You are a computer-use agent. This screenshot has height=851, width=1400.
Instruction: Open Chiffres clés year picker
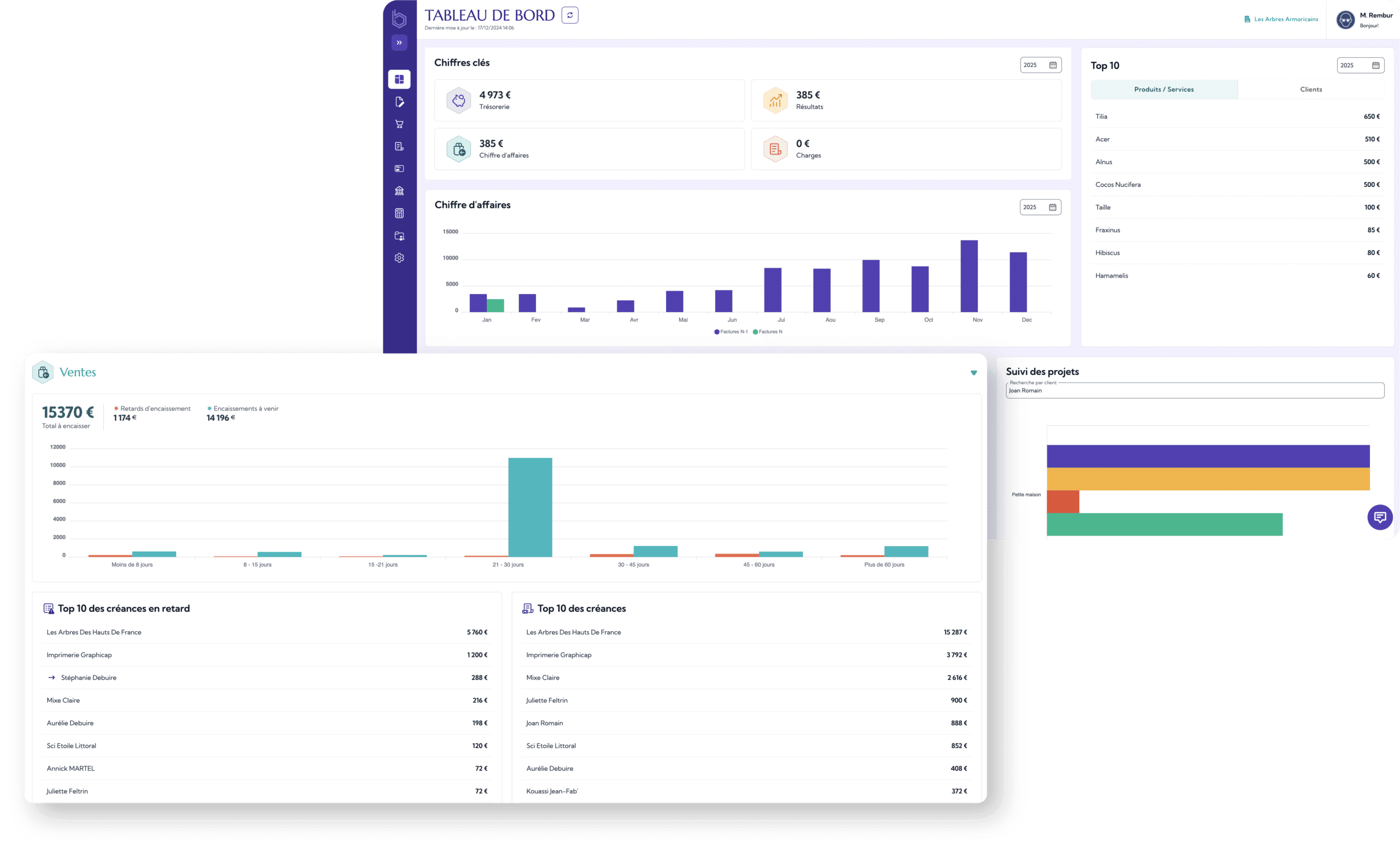pyautogui.click(x=1040, y=64)
